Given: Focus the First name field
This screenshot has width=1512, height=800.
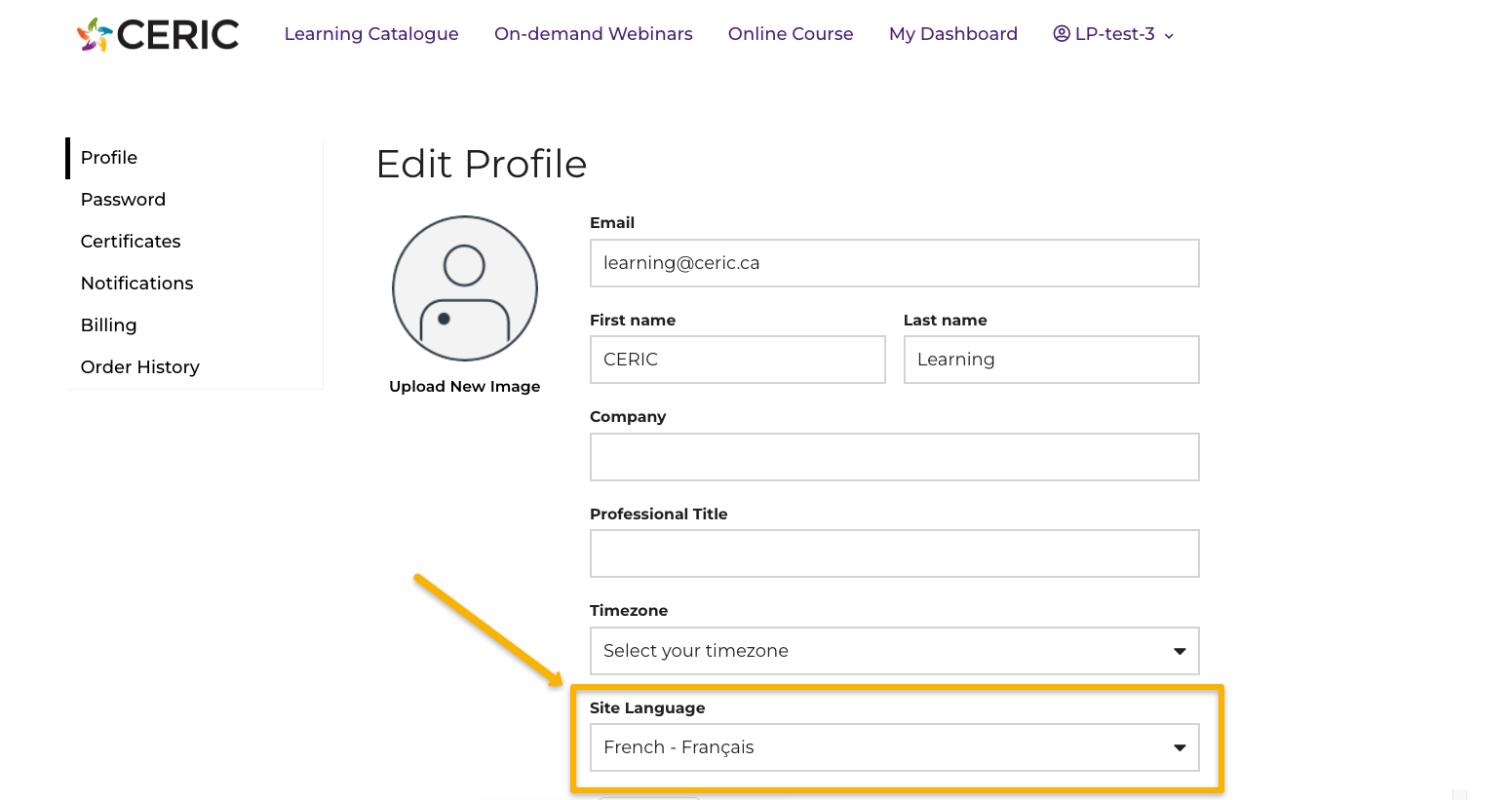Looking at the screenshot, I should point(737,360).
